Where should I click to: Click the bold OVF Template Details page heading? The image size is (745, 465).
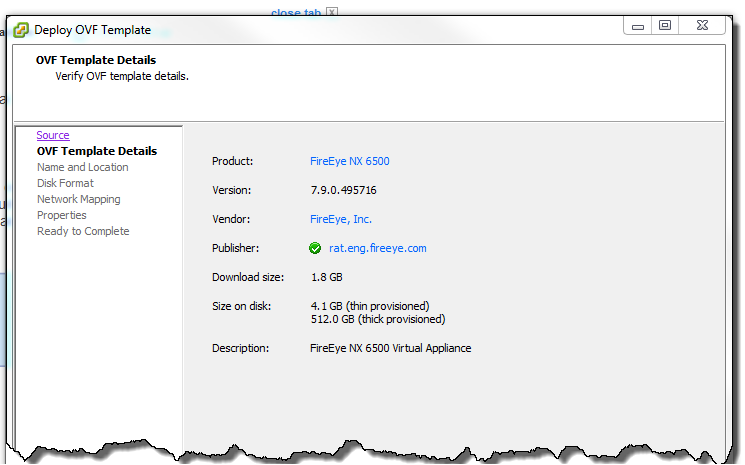pos(96,60)
